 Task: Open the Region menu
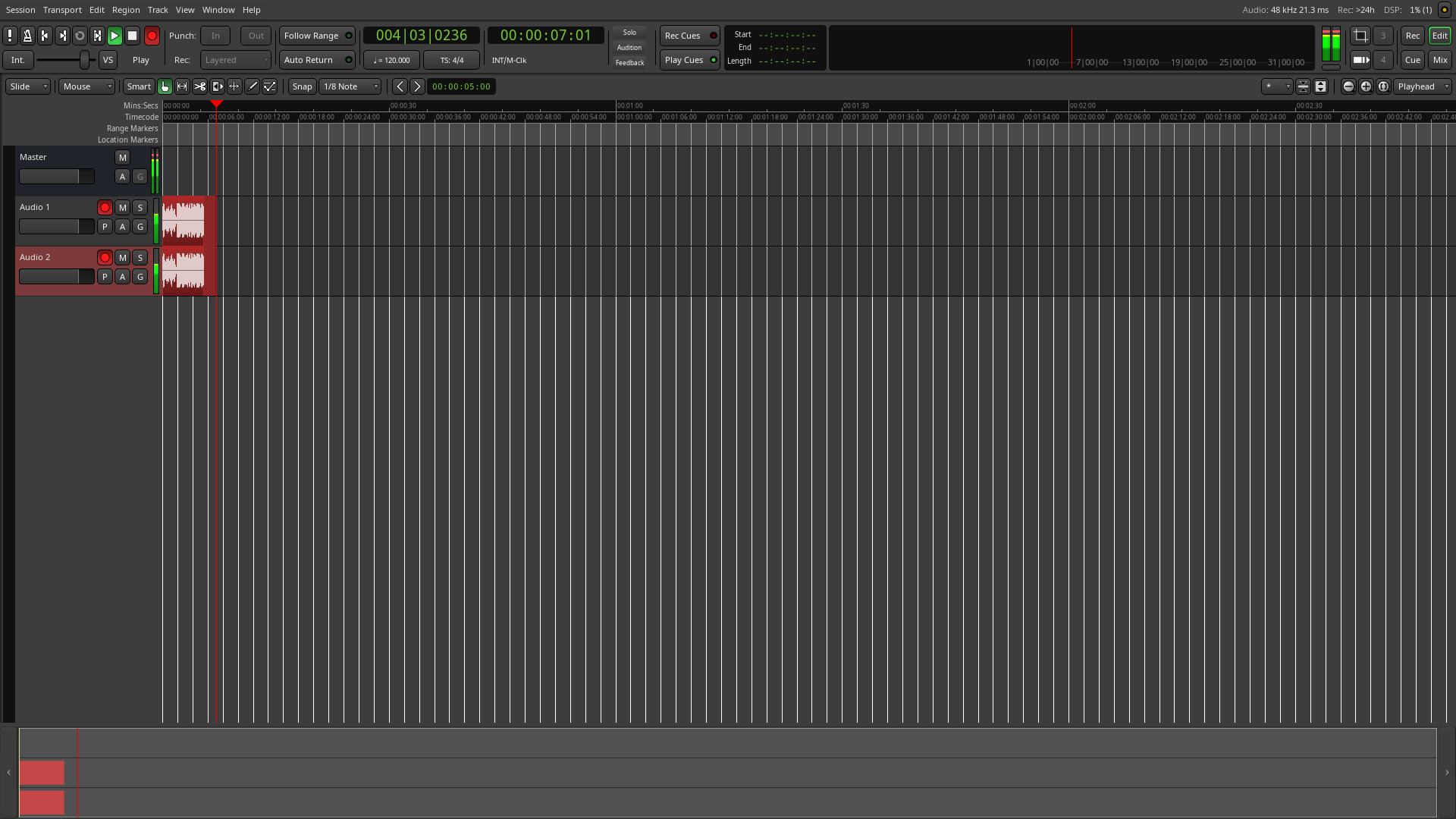(x=126, y=10)
